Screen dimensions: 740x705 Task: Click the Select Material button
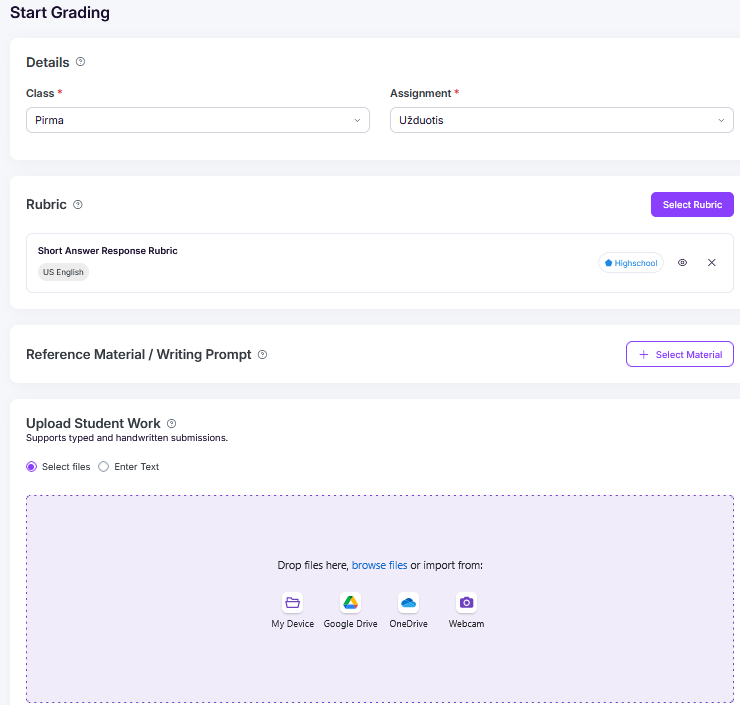pyautogui.click(x=680, y=355)
